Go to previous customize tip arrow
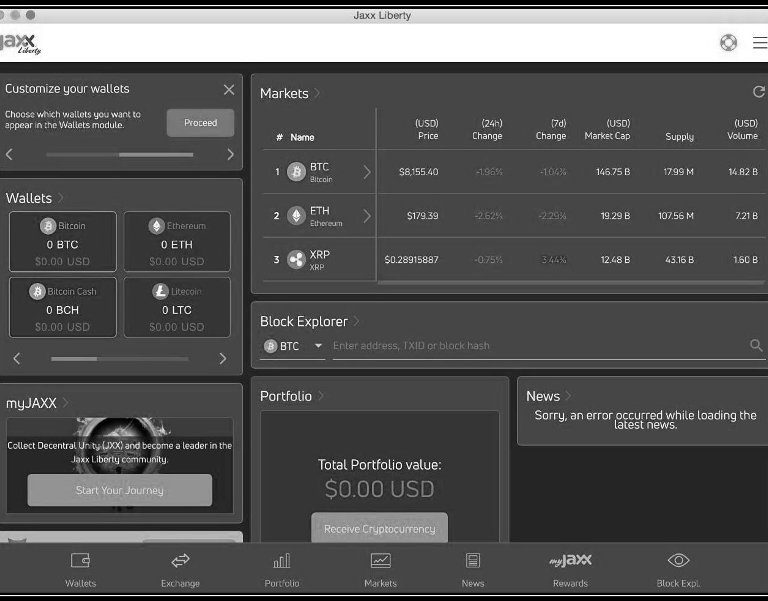768x601 pixels. pos(9,154)
